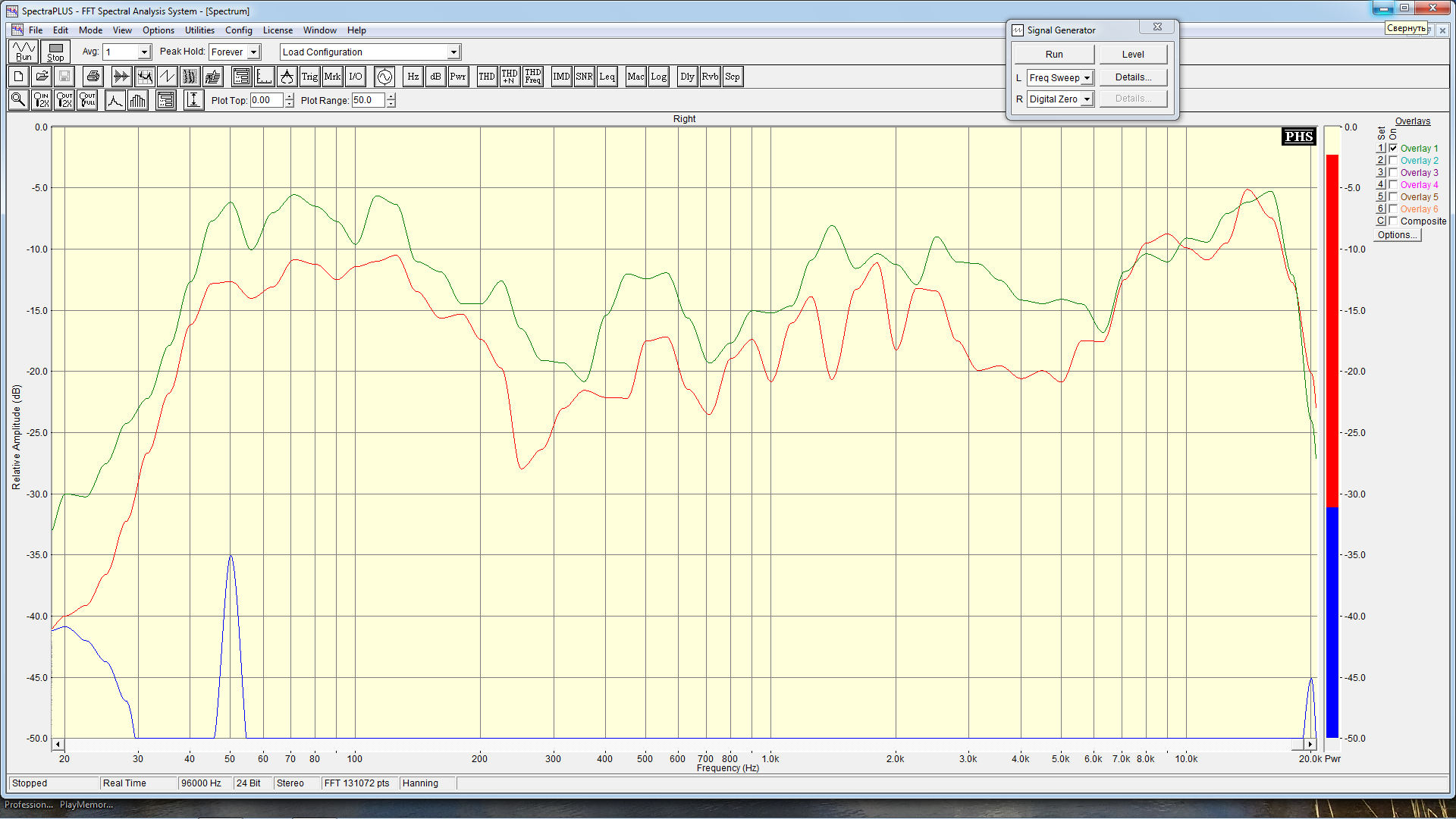1456x819 pixels.
Task: Click the Scp scope toolbar button
Action: [x=733, y=77]
